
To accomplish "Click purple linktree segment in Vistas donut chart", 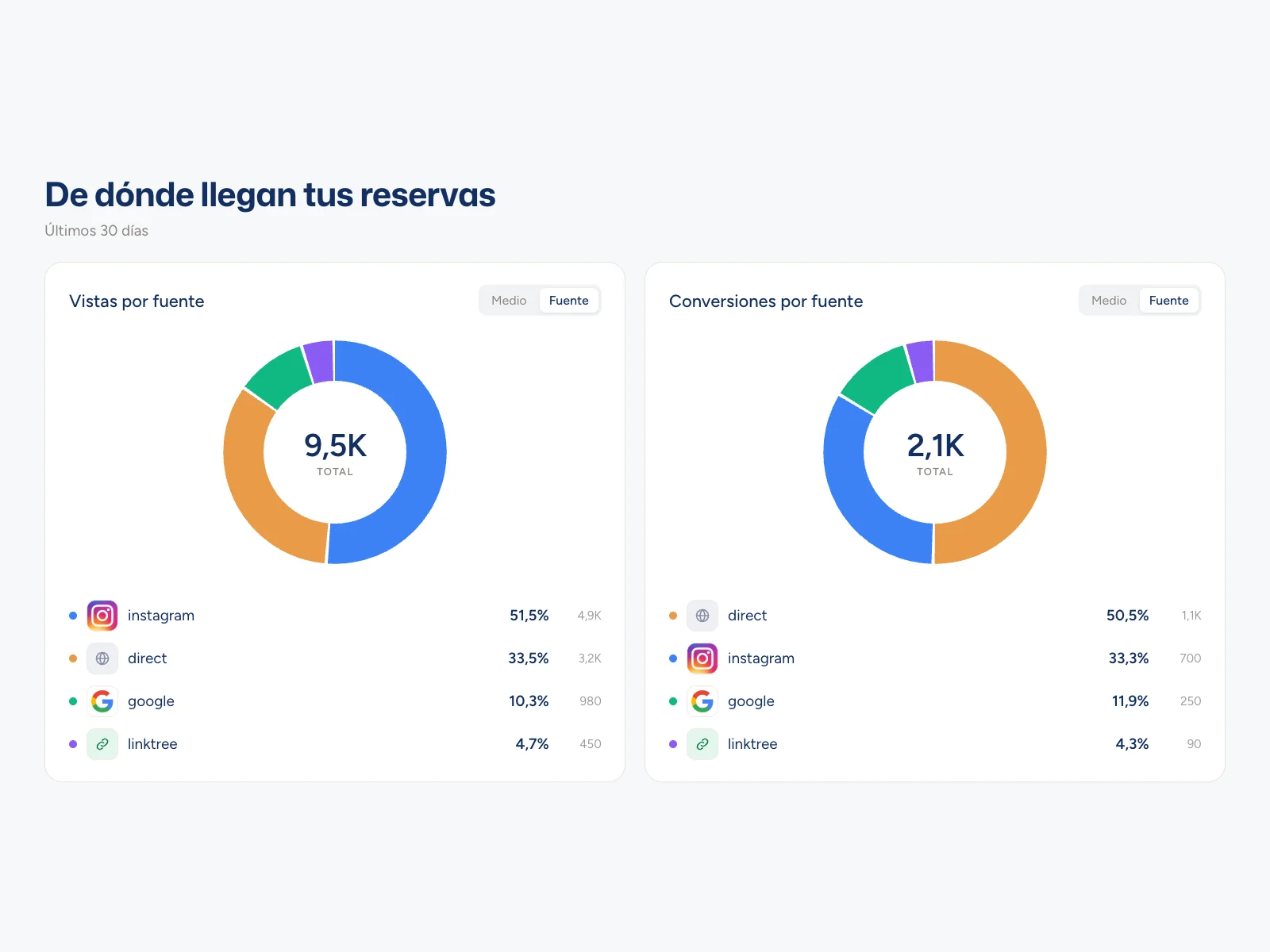I will coord(319,362).
